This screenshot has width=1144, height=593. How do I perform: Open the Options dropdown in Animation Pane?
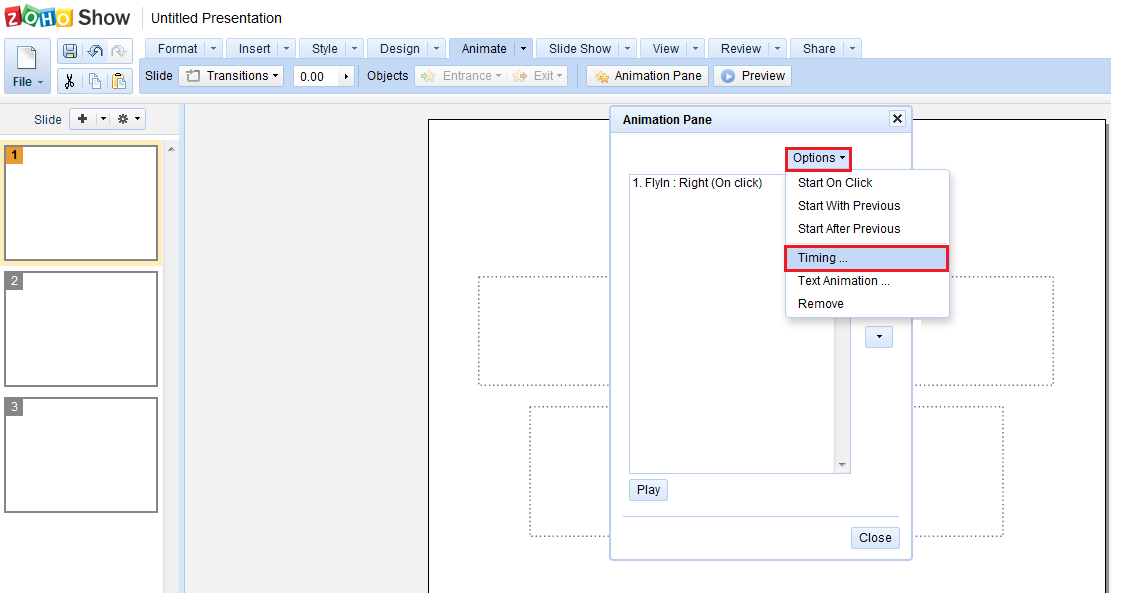tap(819, 158)
